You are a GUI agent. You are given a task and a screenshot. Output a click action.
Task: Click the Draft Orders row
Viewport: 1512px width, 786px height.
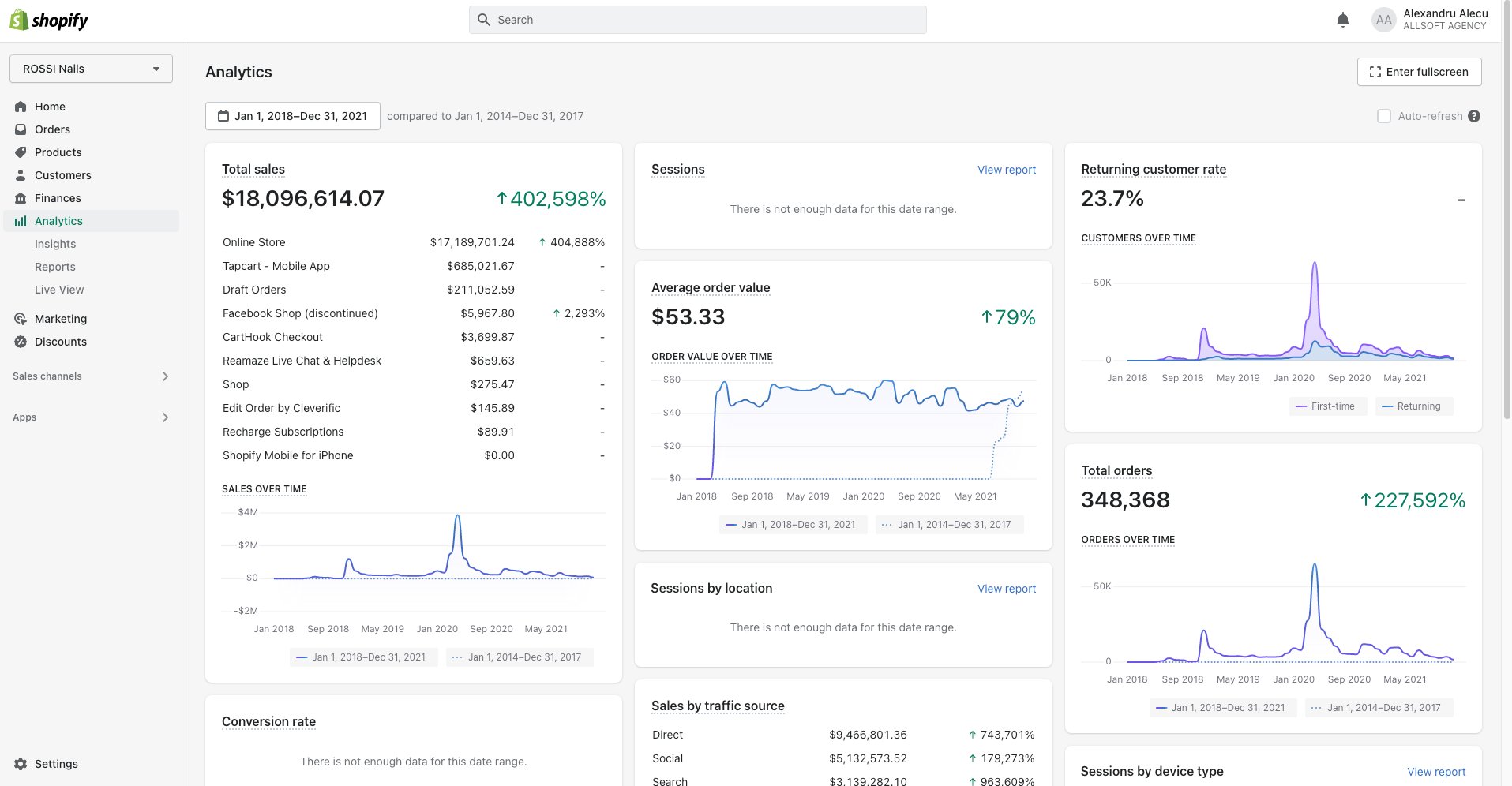tap(414, 290)
